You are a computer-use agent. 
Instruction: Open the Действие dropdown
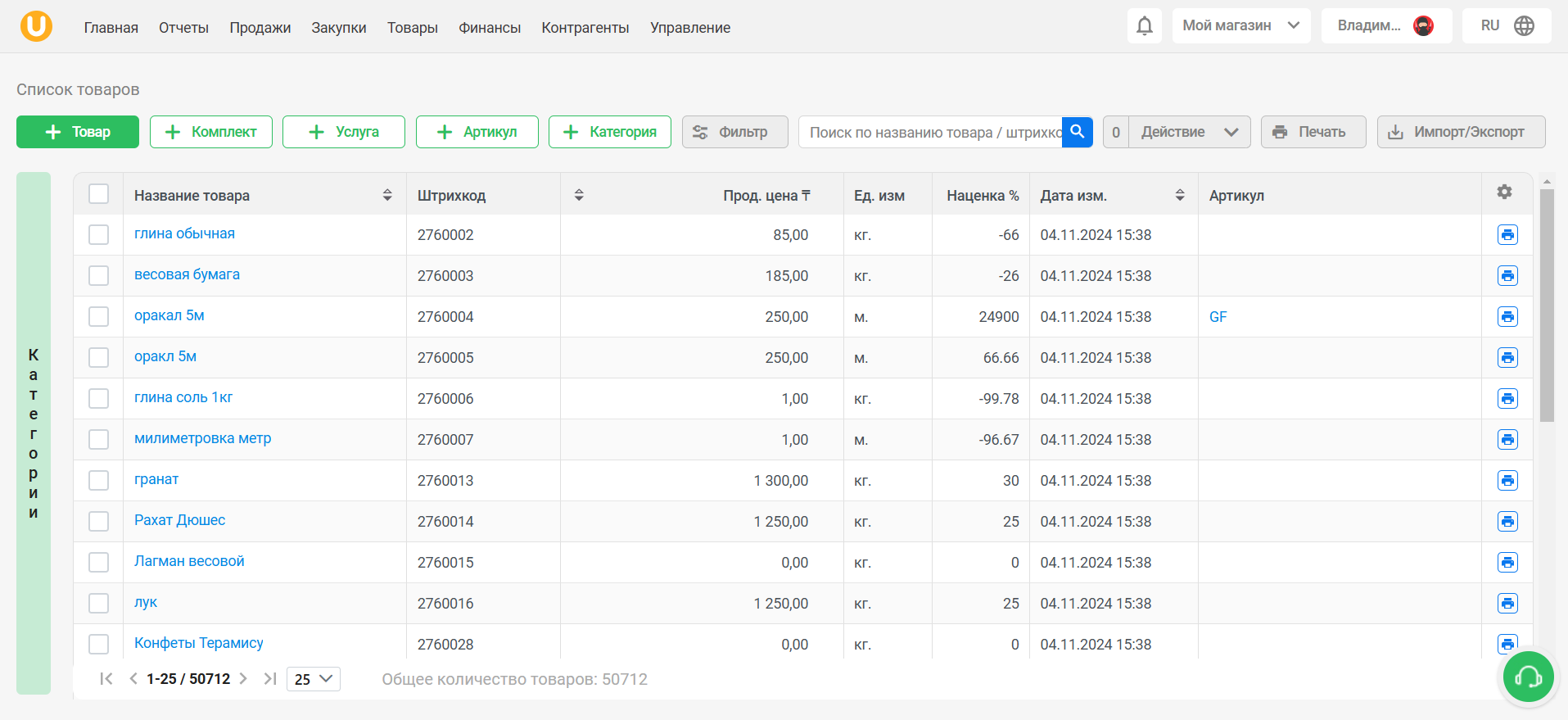(x=1189, y=132)
